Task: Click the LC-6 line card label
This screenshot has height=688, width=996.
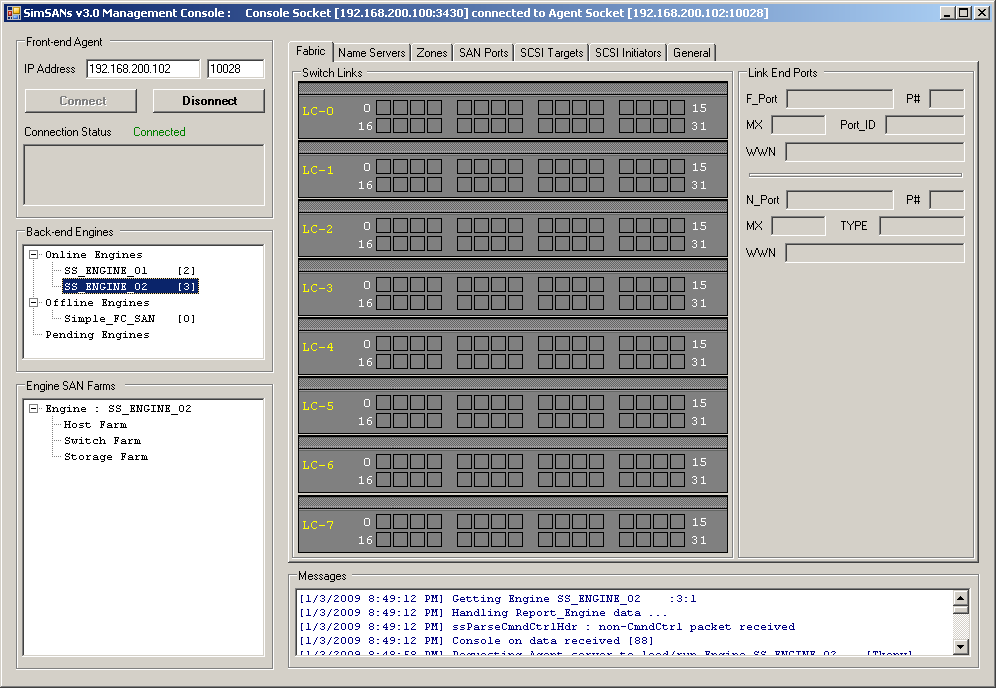Action: tap(318, 466)
